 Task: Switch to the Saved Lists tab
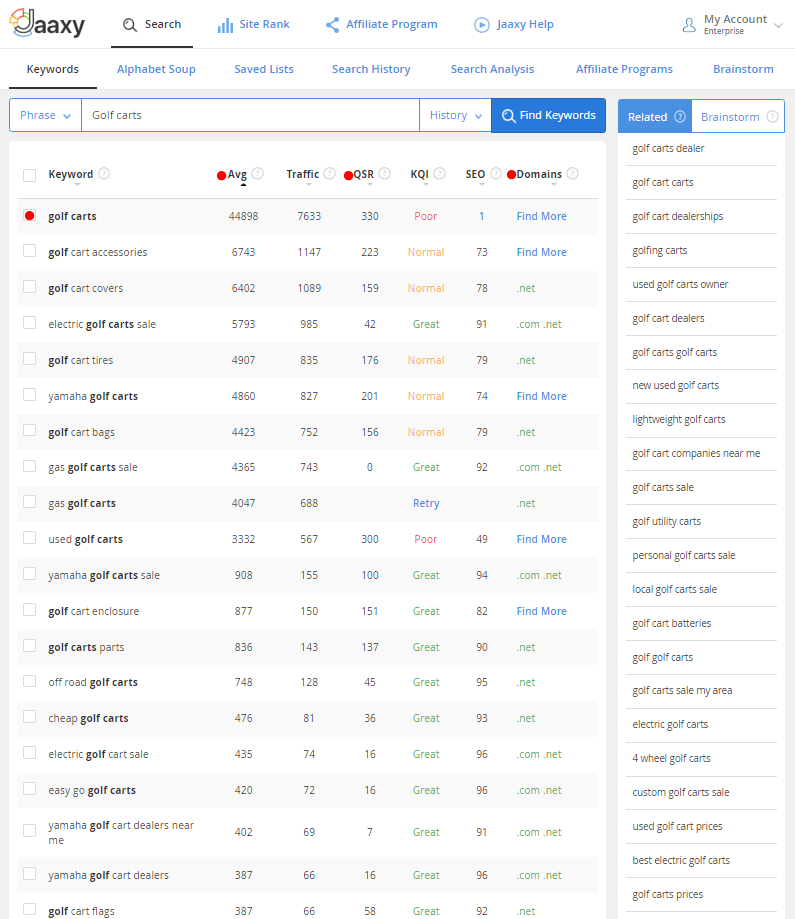click(264, 69)
